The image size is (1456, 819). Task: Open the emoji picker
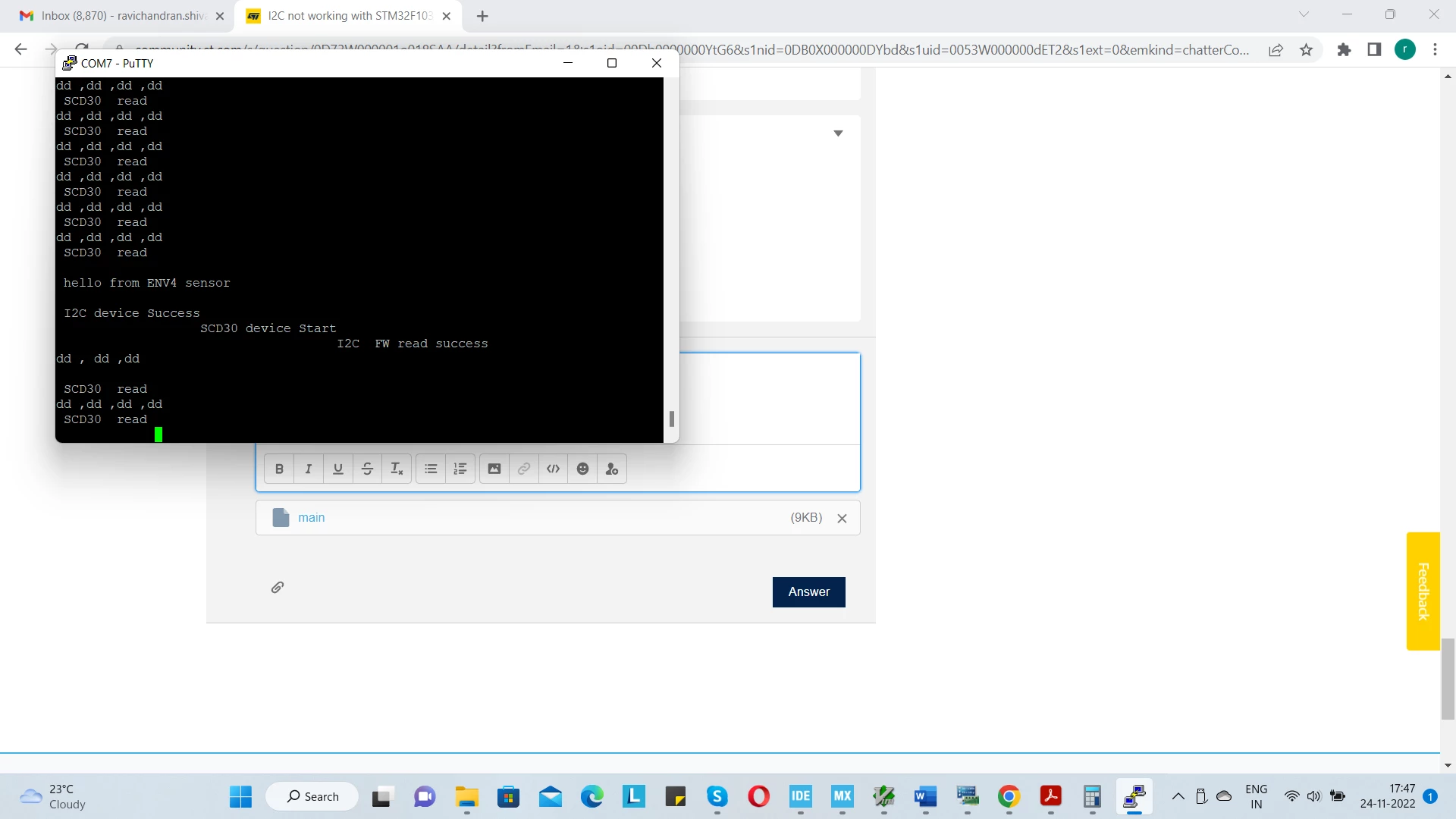tap(582, 469)
